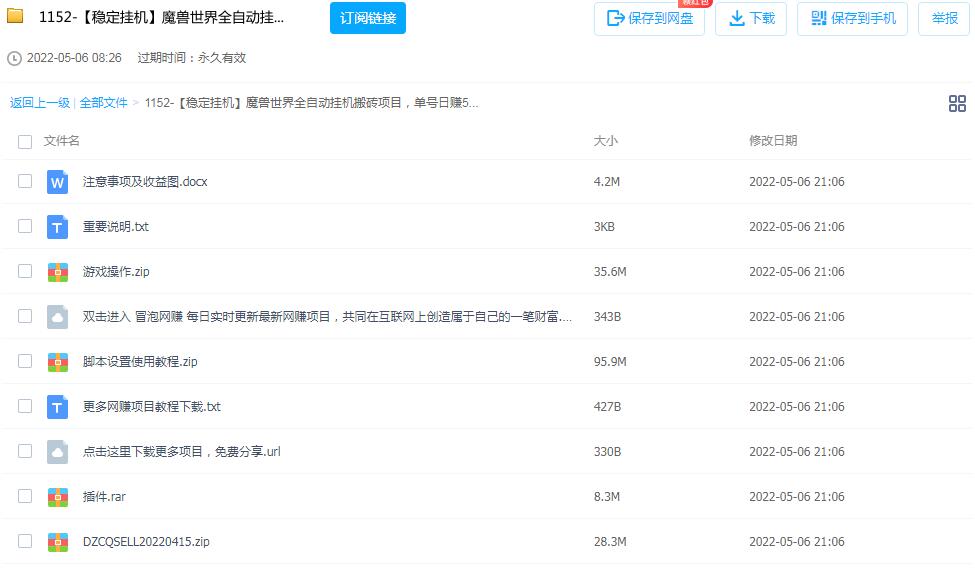Screen dimensions: 975x573
Task: Switch to grid view icon
Action: pyautogui.click(x=957, y=103)
